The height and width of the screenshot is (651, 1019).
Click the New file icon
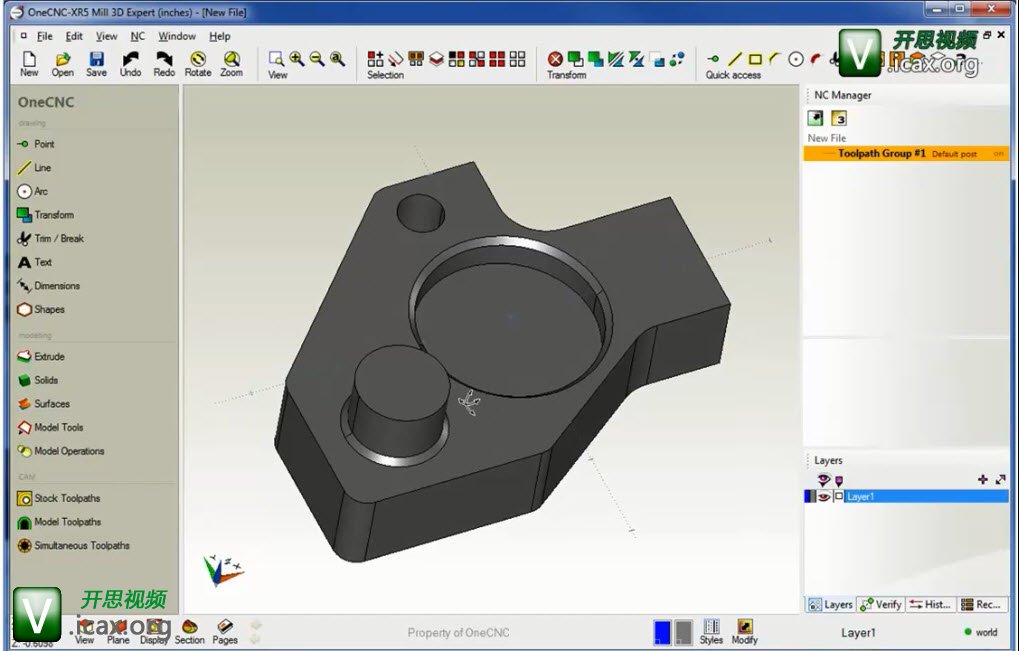(29, 60)
